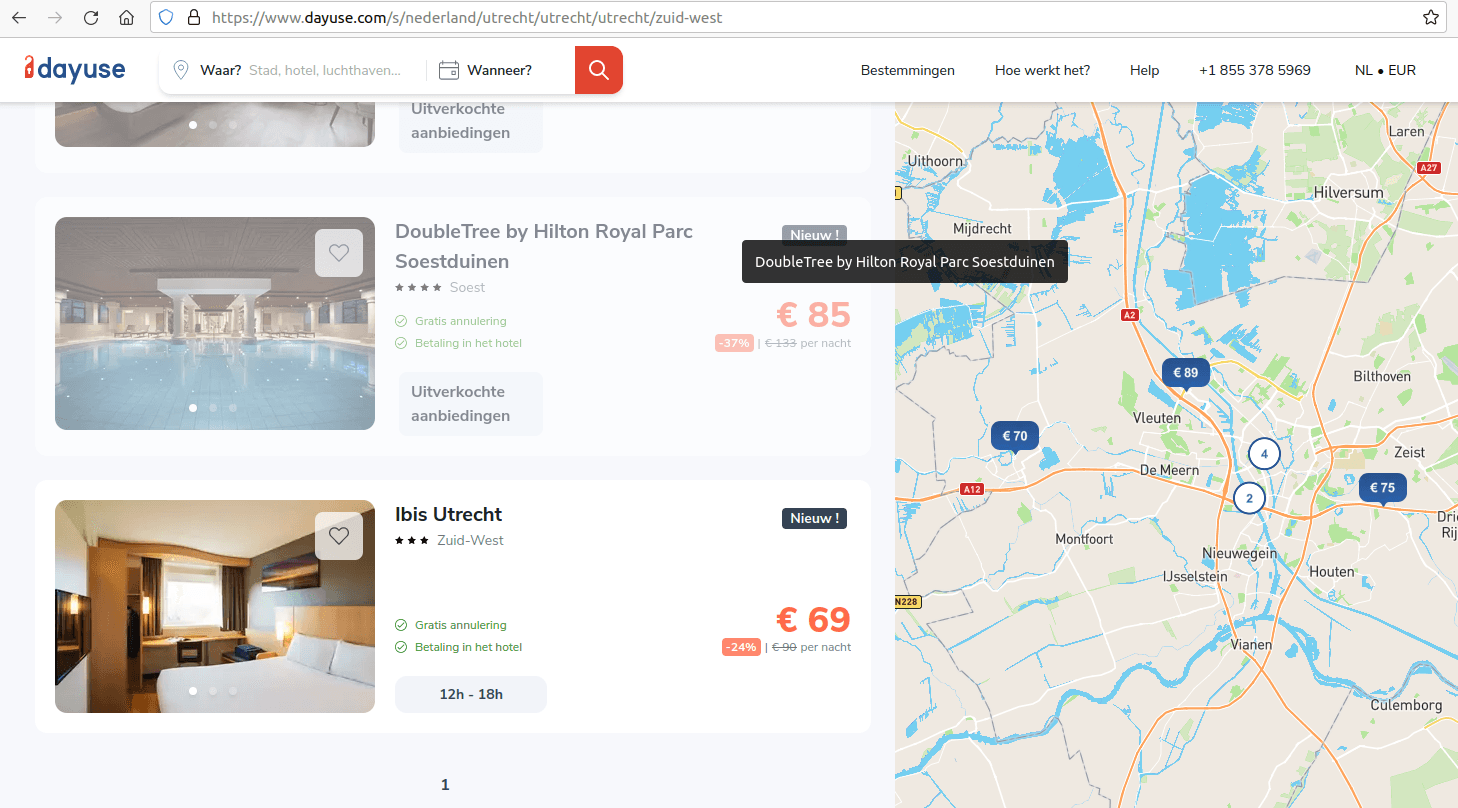Select the €89 map price marker
This screenshot has height=808, width=1458.
(1185, 373)
